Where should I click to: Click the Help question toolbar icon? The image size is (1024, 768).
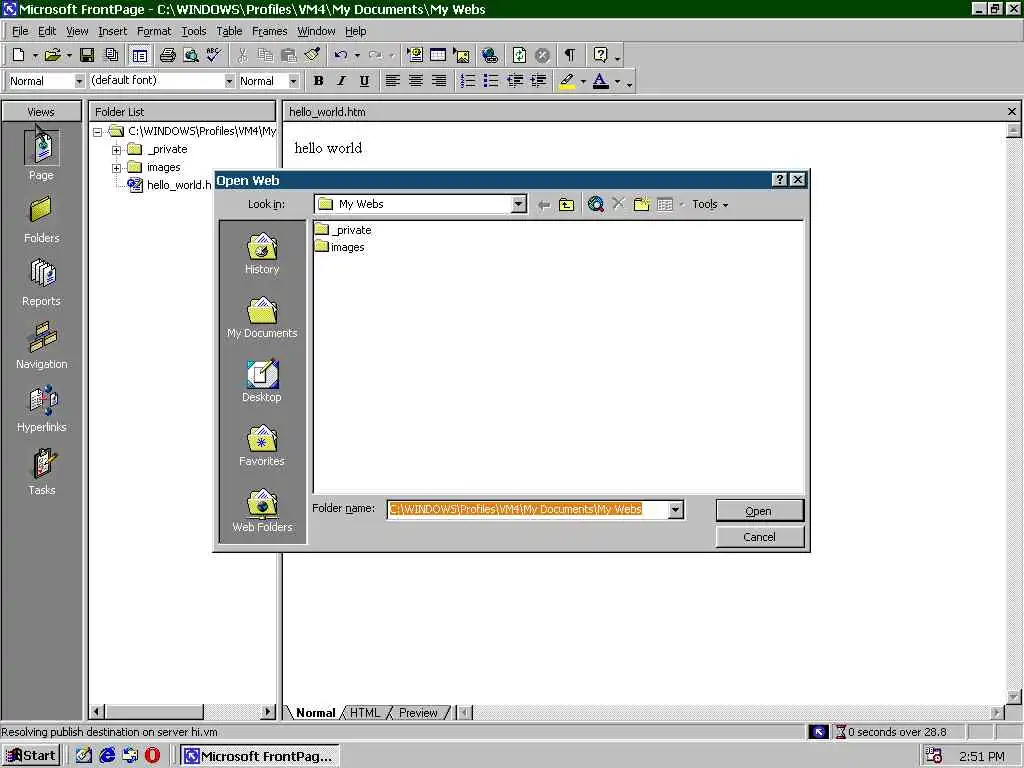(601, 56)
